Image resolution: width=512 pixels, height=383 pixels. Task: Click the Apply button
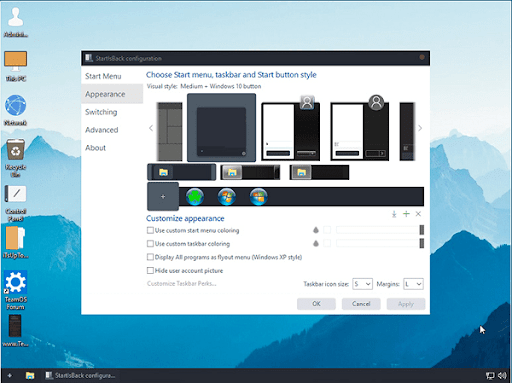click(406, 304)
